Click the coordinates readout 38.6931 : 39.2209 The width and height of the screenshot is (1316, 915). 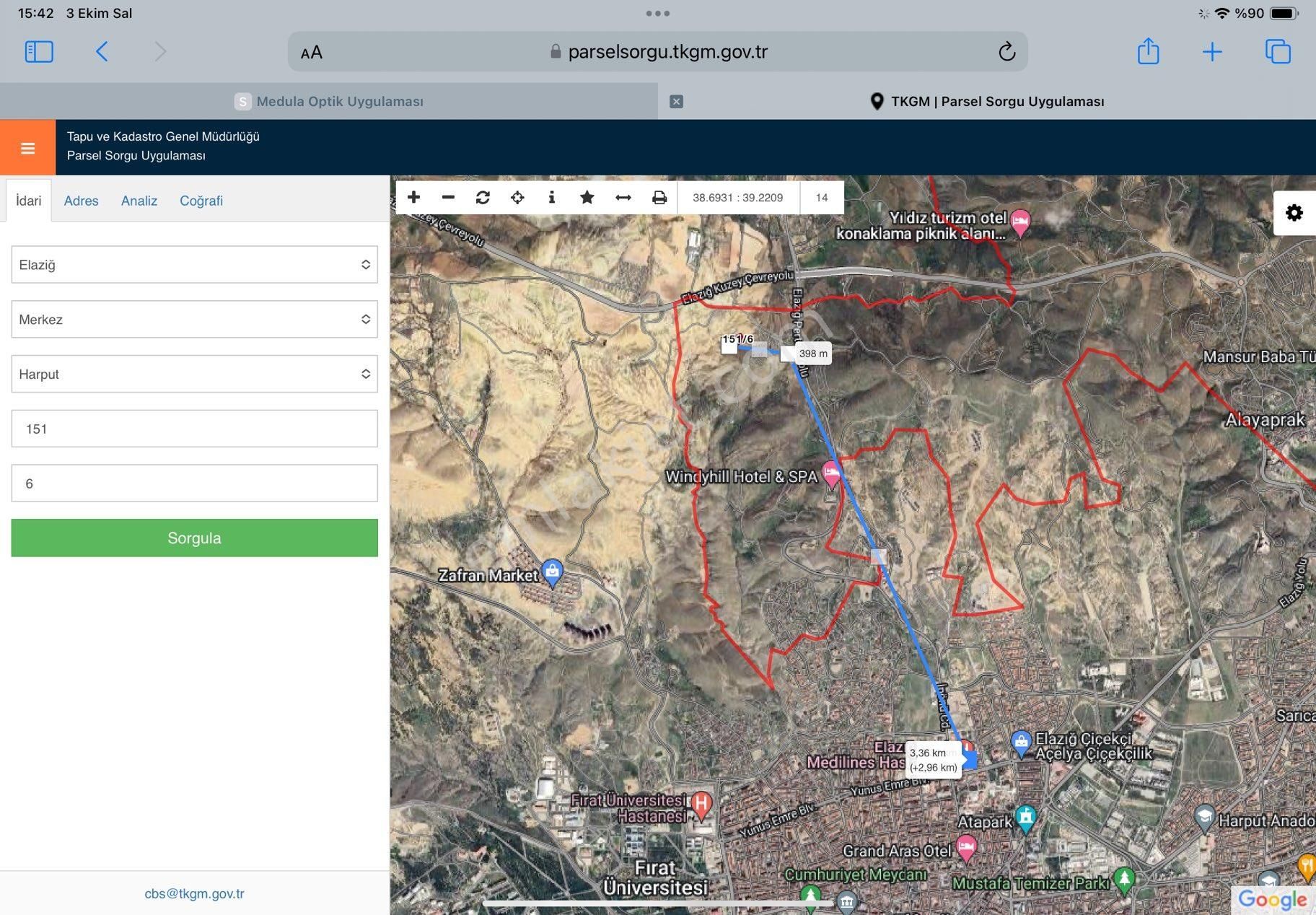[x=738, y=198]
